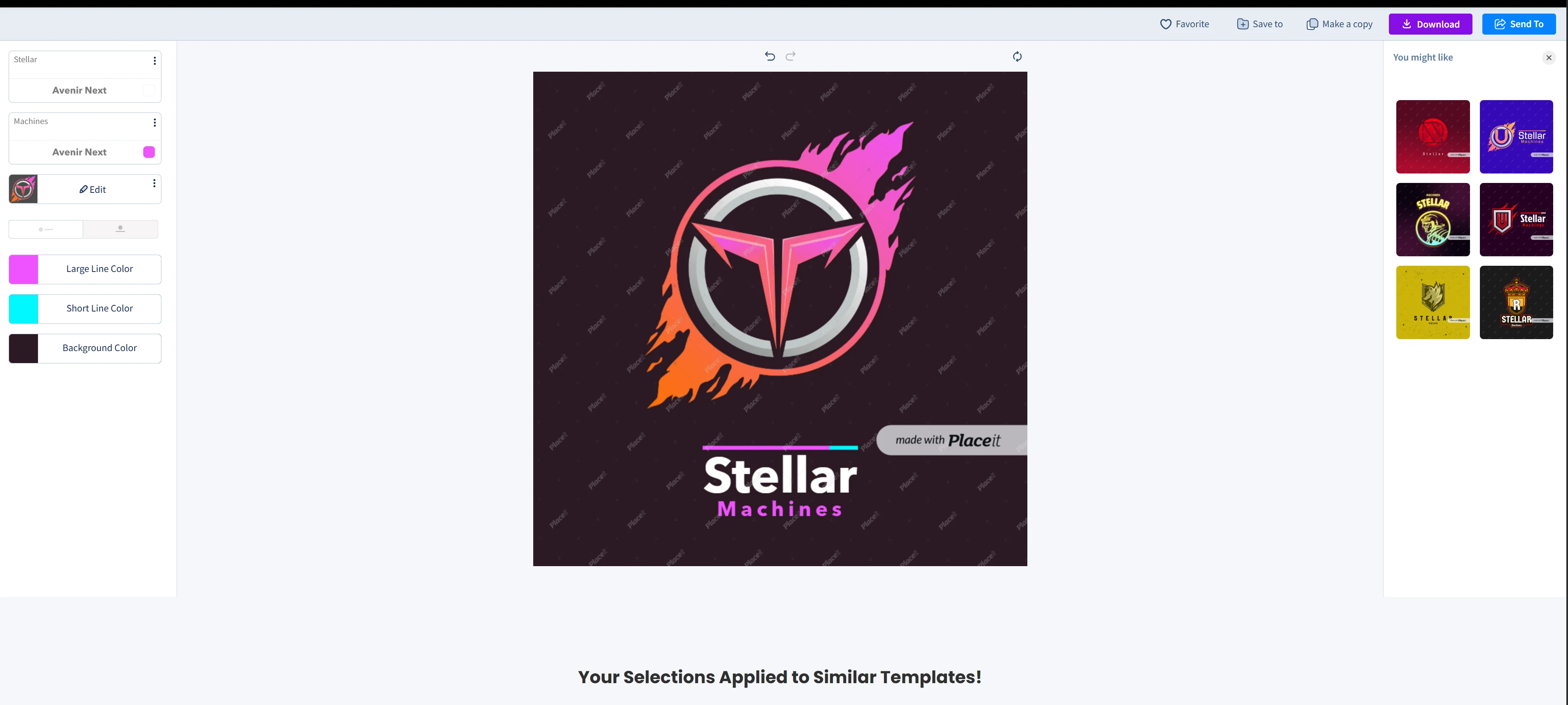
Task: Open options menu for Stellar text
Action: click(x=154, y=61)
